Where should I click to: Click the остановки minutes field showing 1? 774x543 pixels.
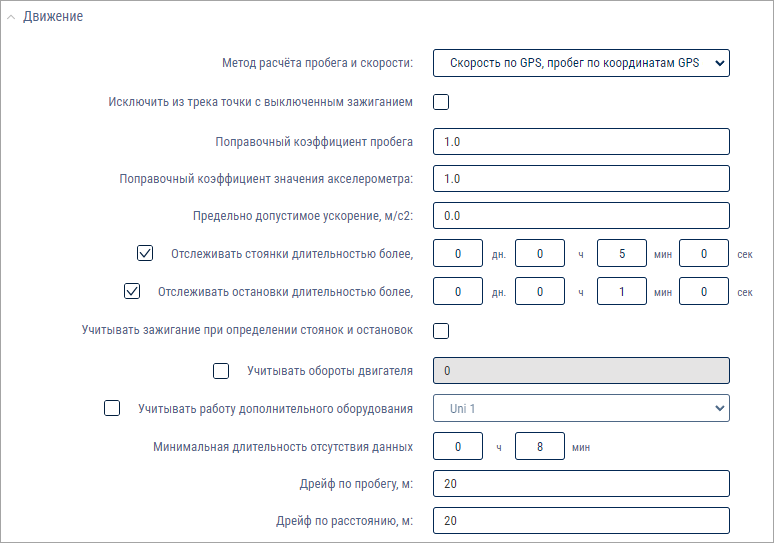(x=621, y=291)
